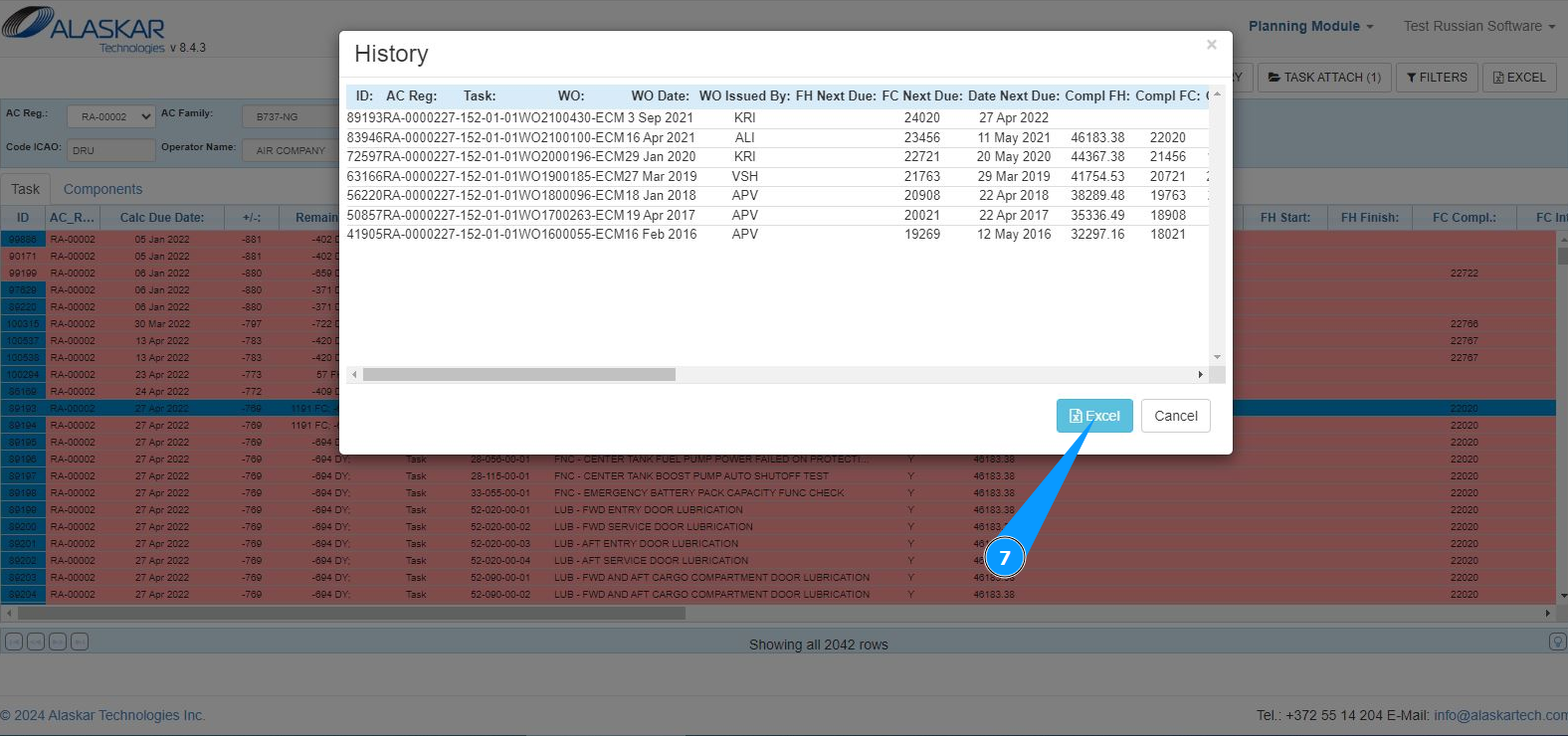This screenshot has width=1568, height=736.
Task: Go to previous page of main grid
Action: click(36, 642)
